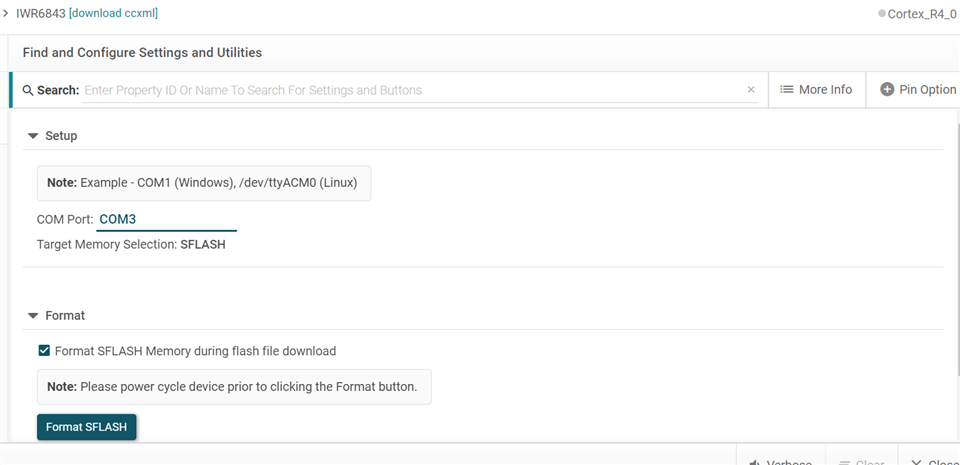Click the Pin Option button label
Image resolution: width=960 pixels, height=465 pixels.
pos(928,90)
